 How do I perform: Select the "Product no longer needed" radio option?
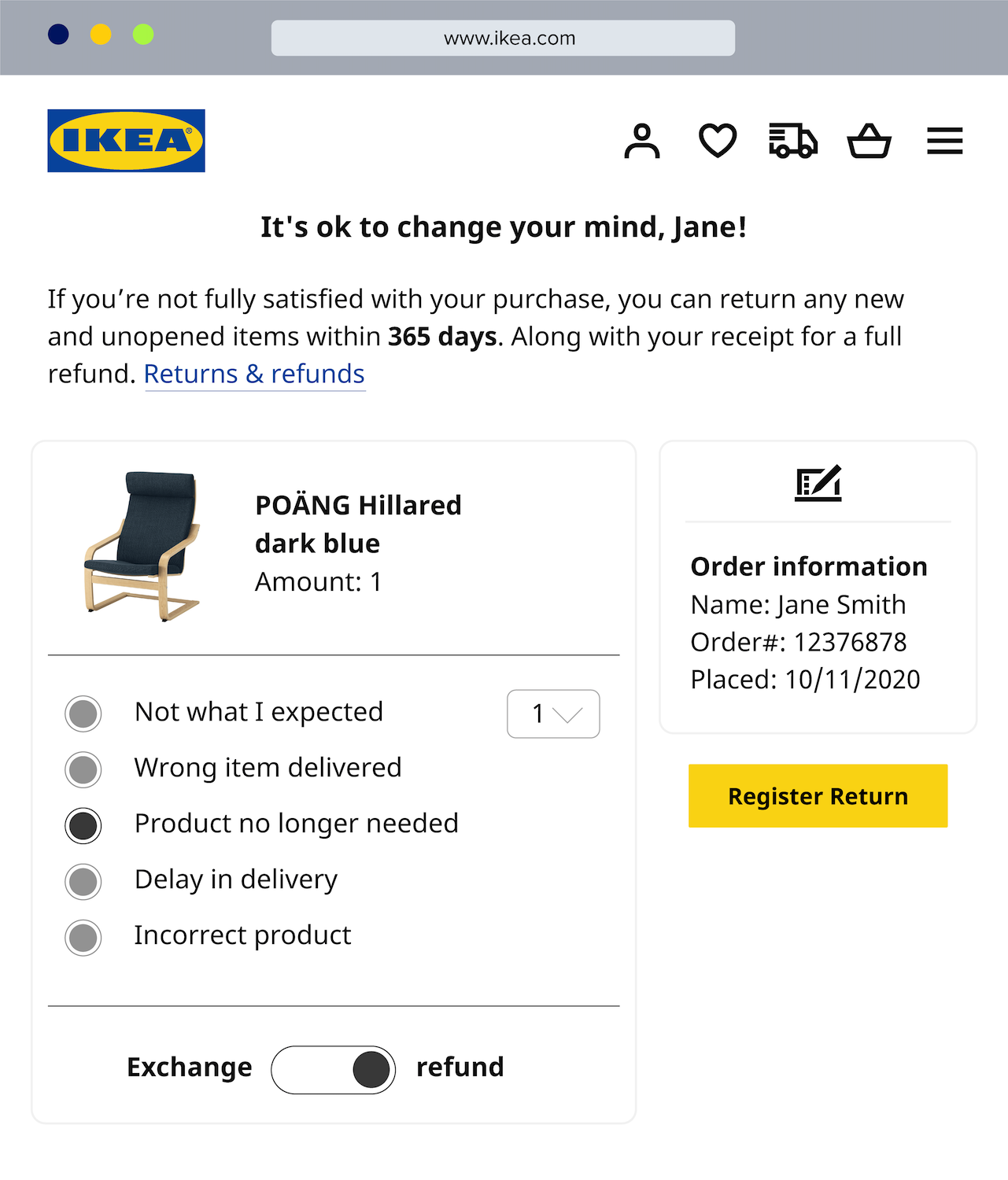pos(83,825)
